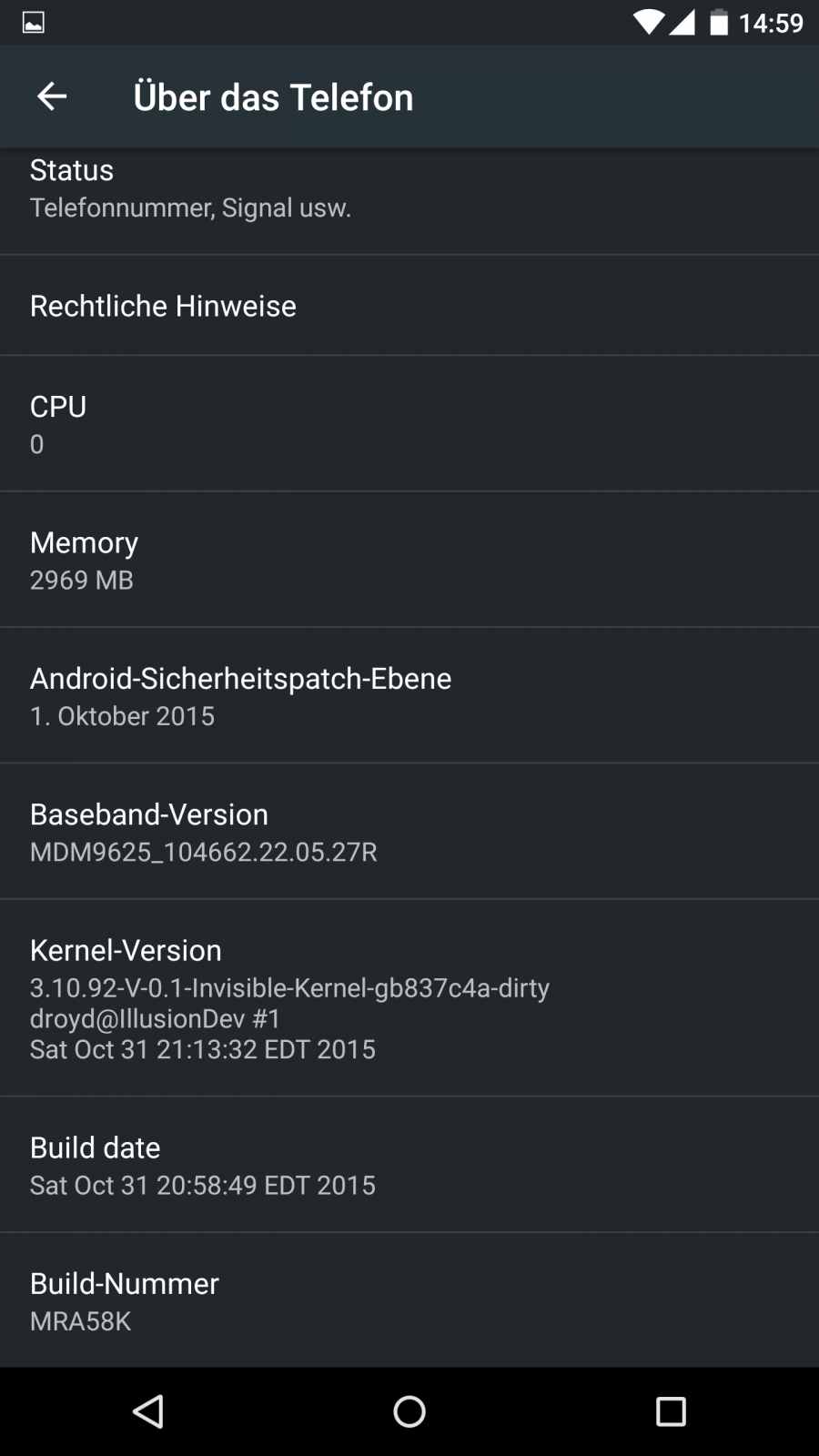Tap the Baseband-Version entry
Image resolution: width=819 pixels, height=1456 pixels.
409,832
